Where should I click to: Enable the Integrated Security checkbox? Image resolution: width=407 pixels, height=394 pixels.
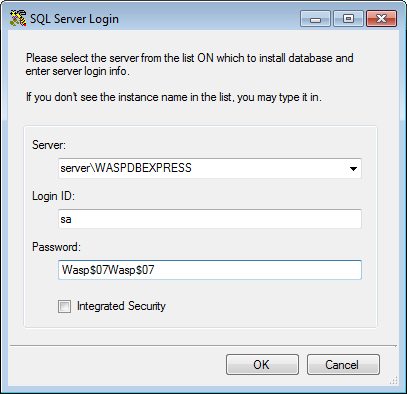click(x=64, y=306)
